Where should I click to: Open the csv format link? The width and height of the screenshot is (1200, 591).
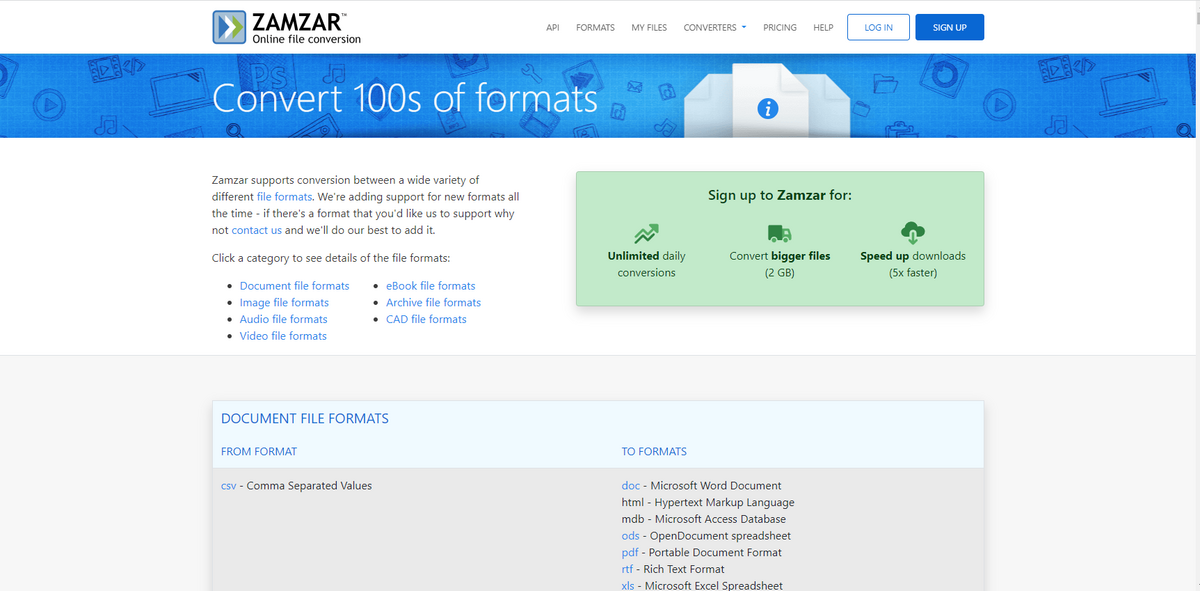pyautogui.click(x=229, y=486)
